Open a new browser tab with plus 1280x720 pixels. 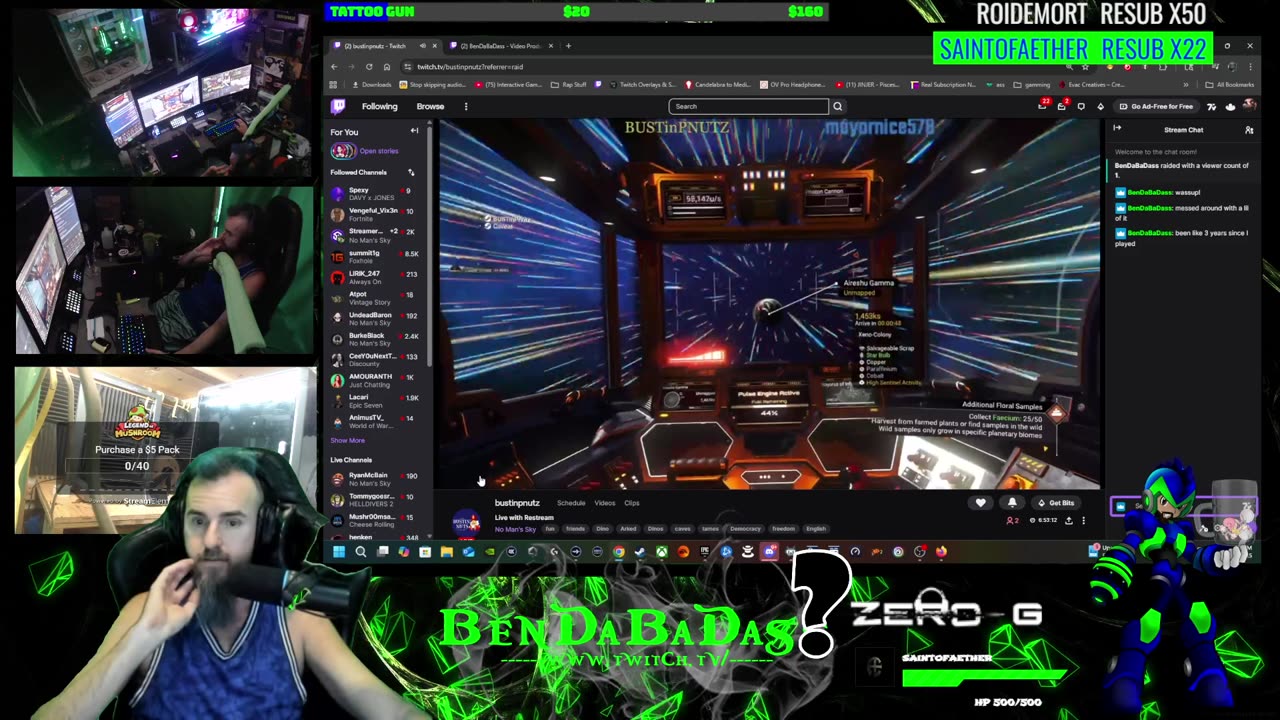(x=568, y=46)
